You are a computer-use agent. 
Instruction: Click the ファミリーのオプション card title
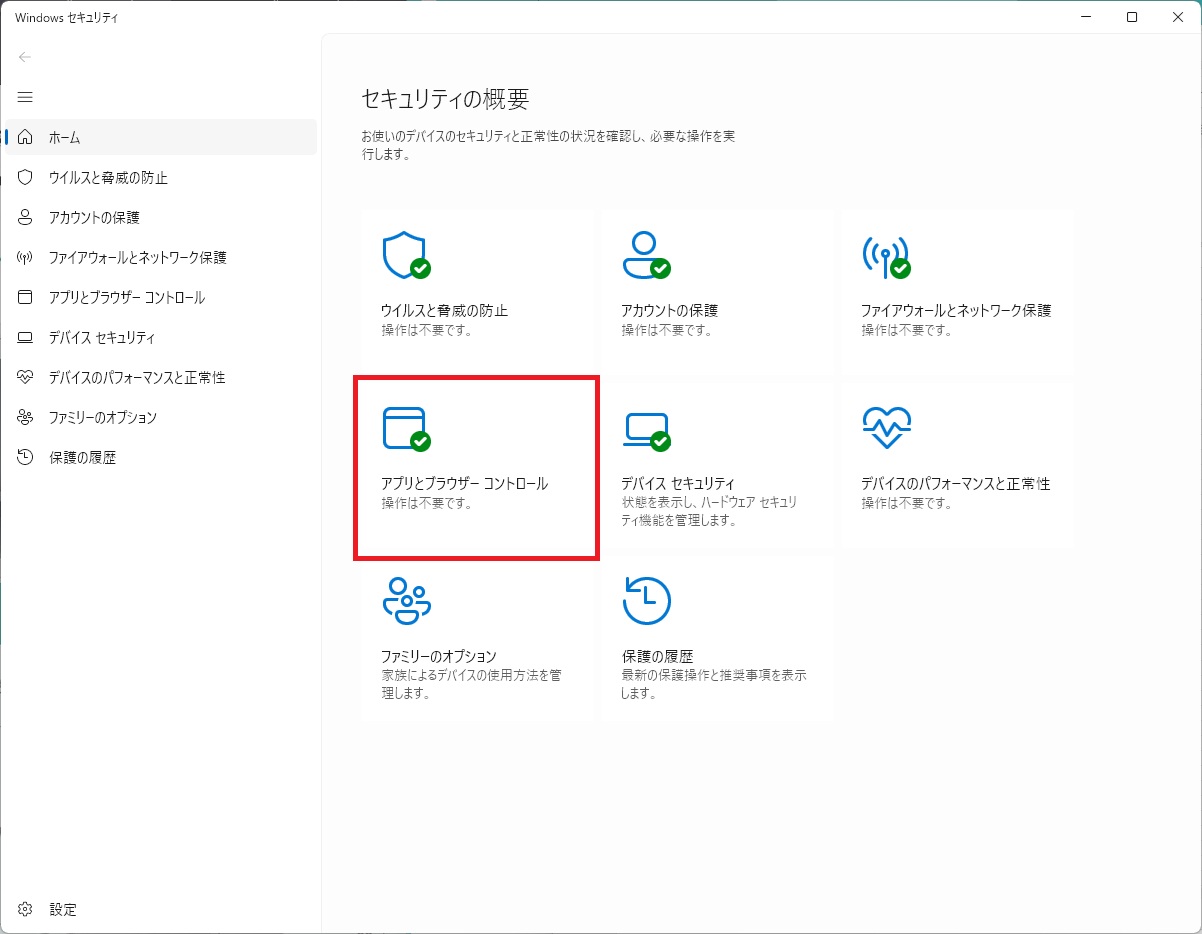(438, 656)
